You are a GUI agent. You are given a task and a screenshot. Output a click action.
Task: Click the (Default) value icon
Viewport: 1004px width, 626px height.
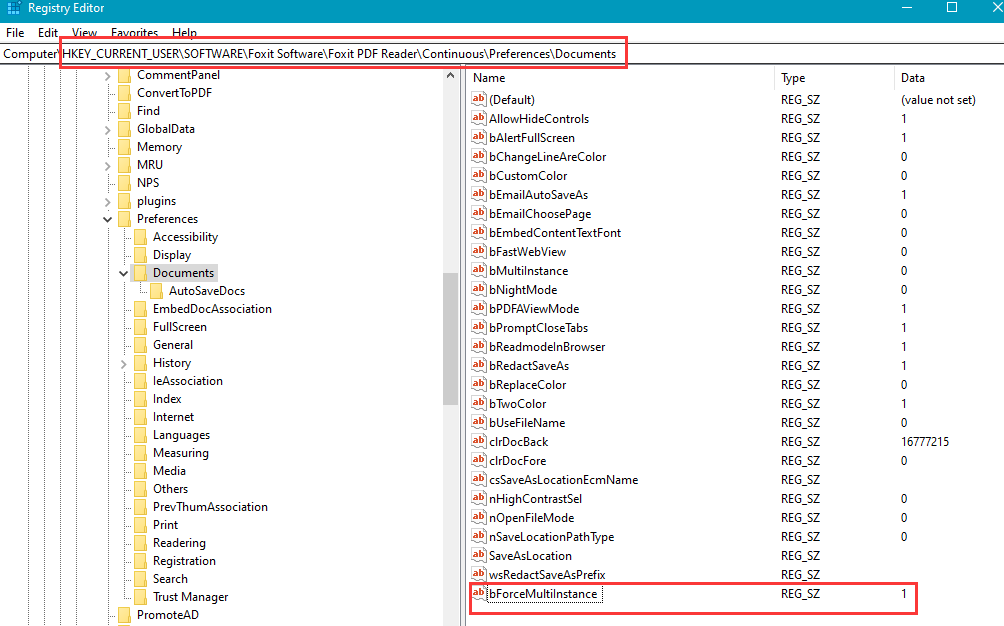tap(478, 99)
